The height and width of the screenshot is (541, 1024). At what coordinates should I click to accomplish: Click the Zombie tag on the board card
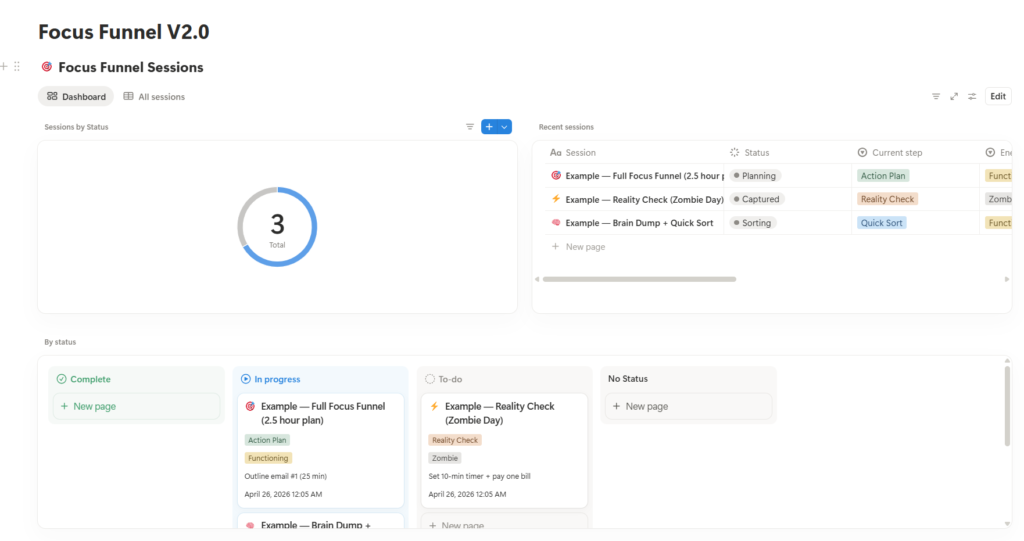445,458
